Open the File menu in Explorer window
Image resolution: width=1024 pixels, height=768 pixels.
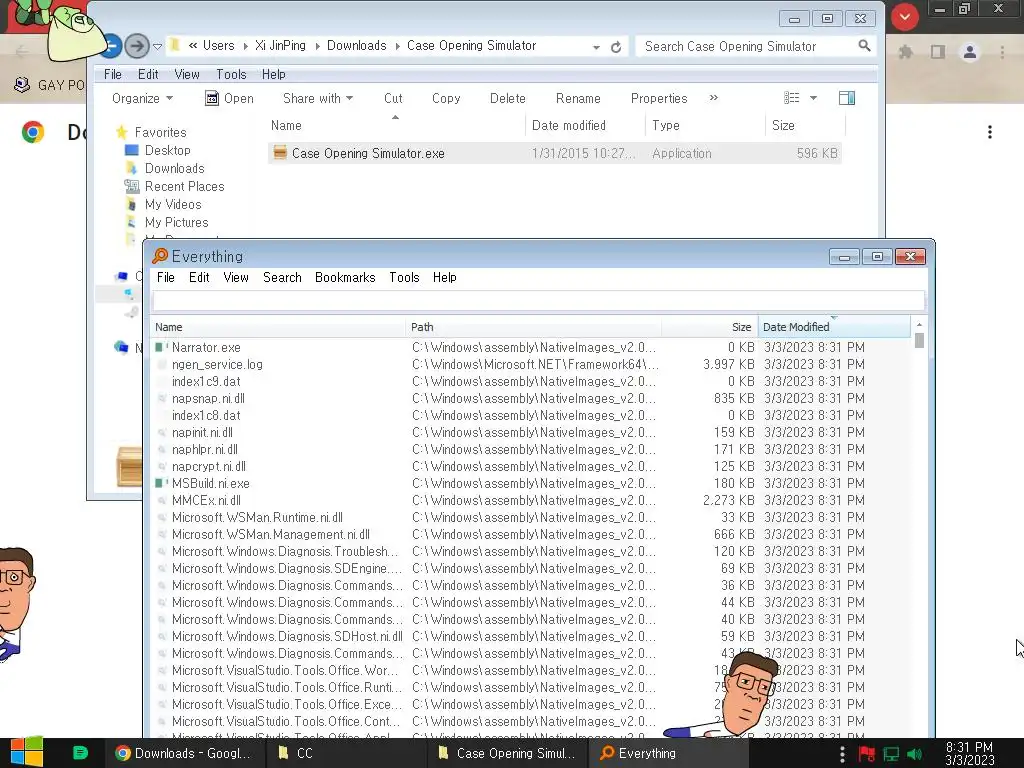113,74
